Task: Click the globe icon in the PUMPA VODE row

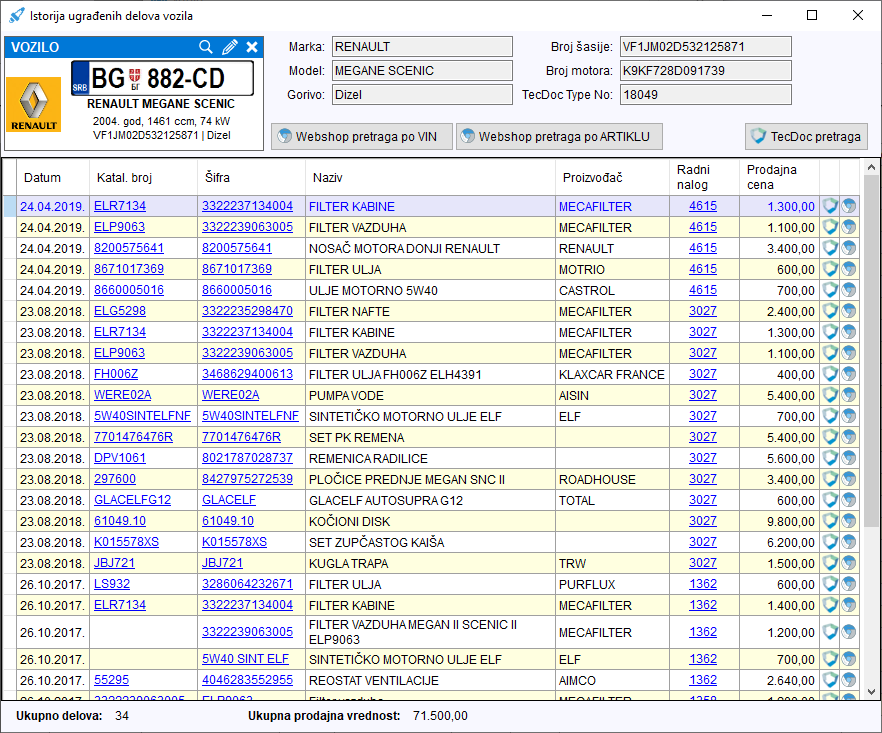Action: click(x=849, y=395)
